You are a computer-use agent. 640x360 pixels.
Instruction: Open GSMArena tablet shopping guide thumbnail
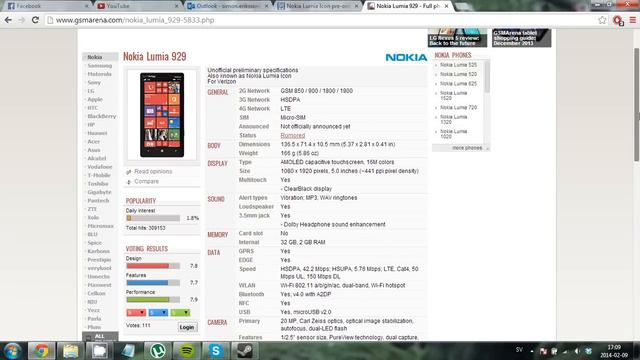521,38
